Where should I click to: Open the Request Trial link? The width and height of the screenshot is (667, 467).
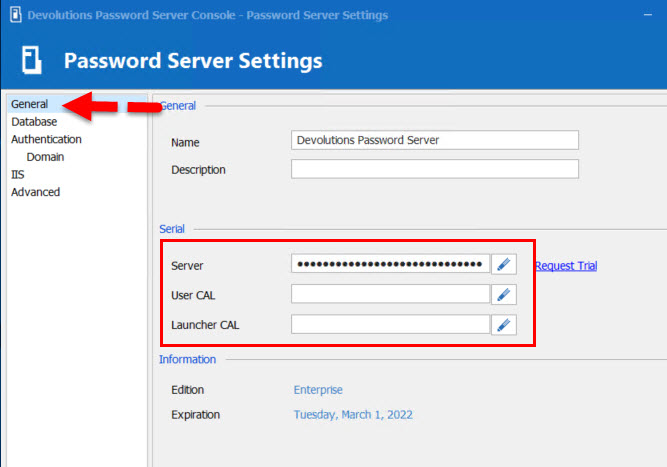pos(565,265)
